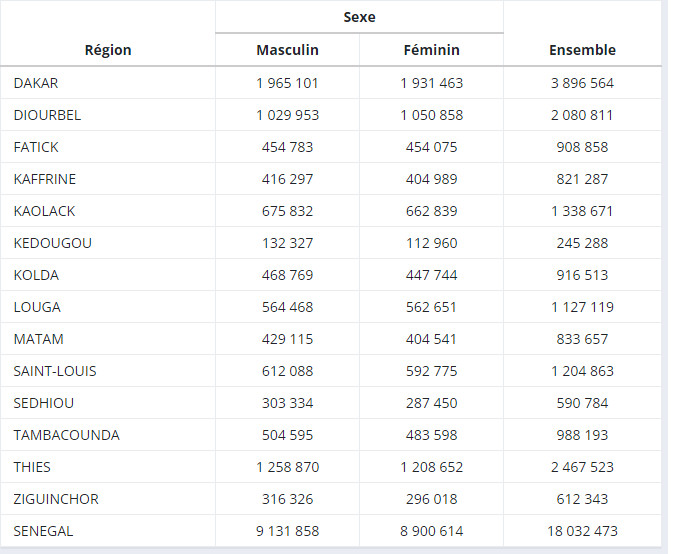Click the KAFFRINE region cell
This screenshot has height=554, width=675.
pyautogui.click(x=45, y=179)
